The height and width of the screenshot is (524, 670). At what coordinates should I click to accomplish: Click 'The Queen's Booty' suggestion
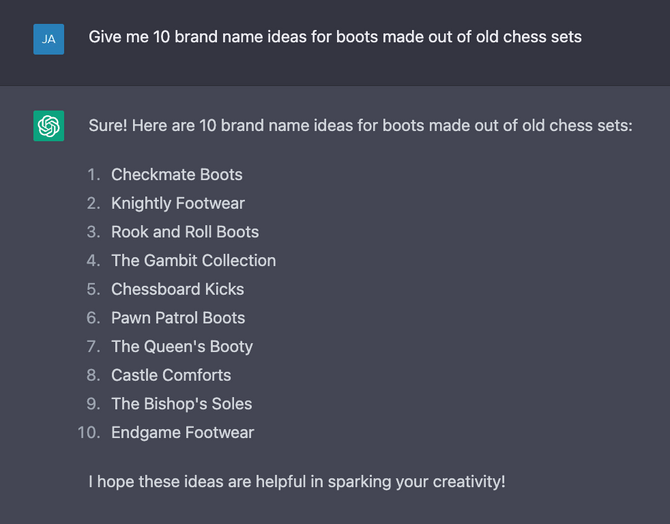pyautogui.click(x=182, y=347)
